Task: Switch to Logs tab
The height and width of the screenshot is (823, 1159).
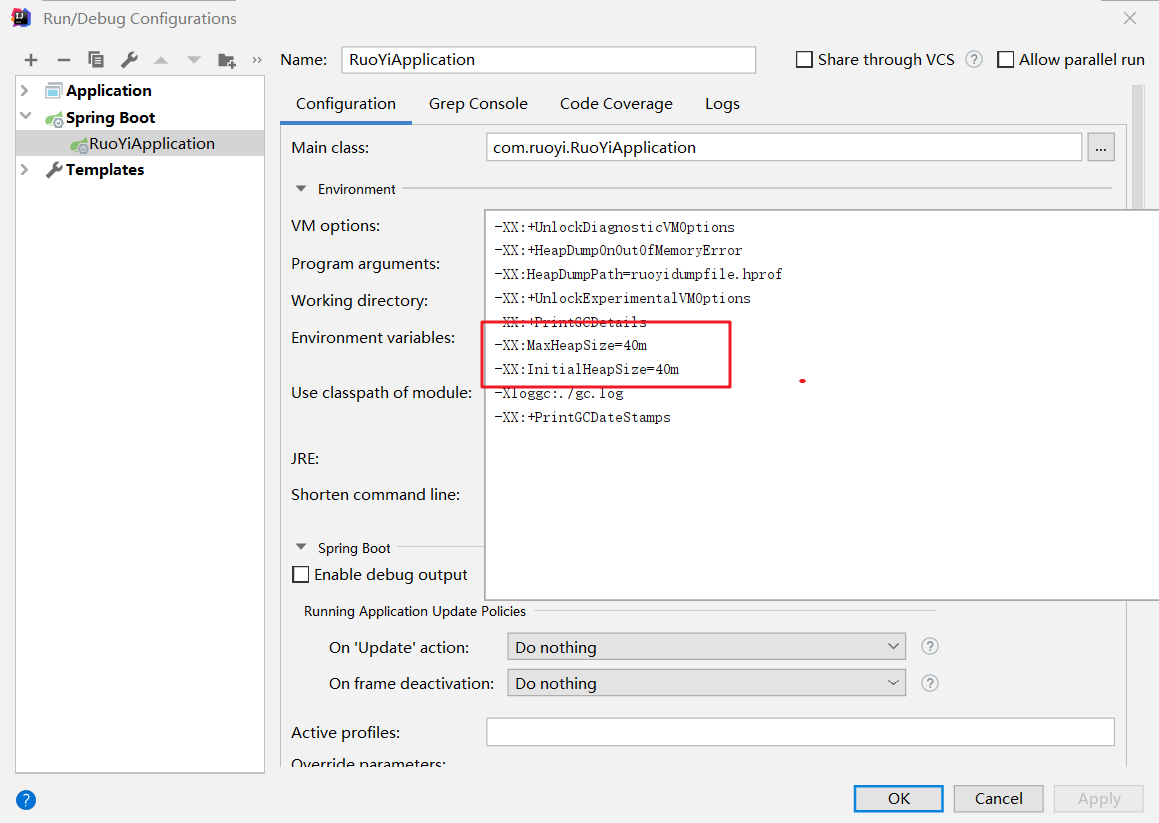Action: click(x=722, y=104)
